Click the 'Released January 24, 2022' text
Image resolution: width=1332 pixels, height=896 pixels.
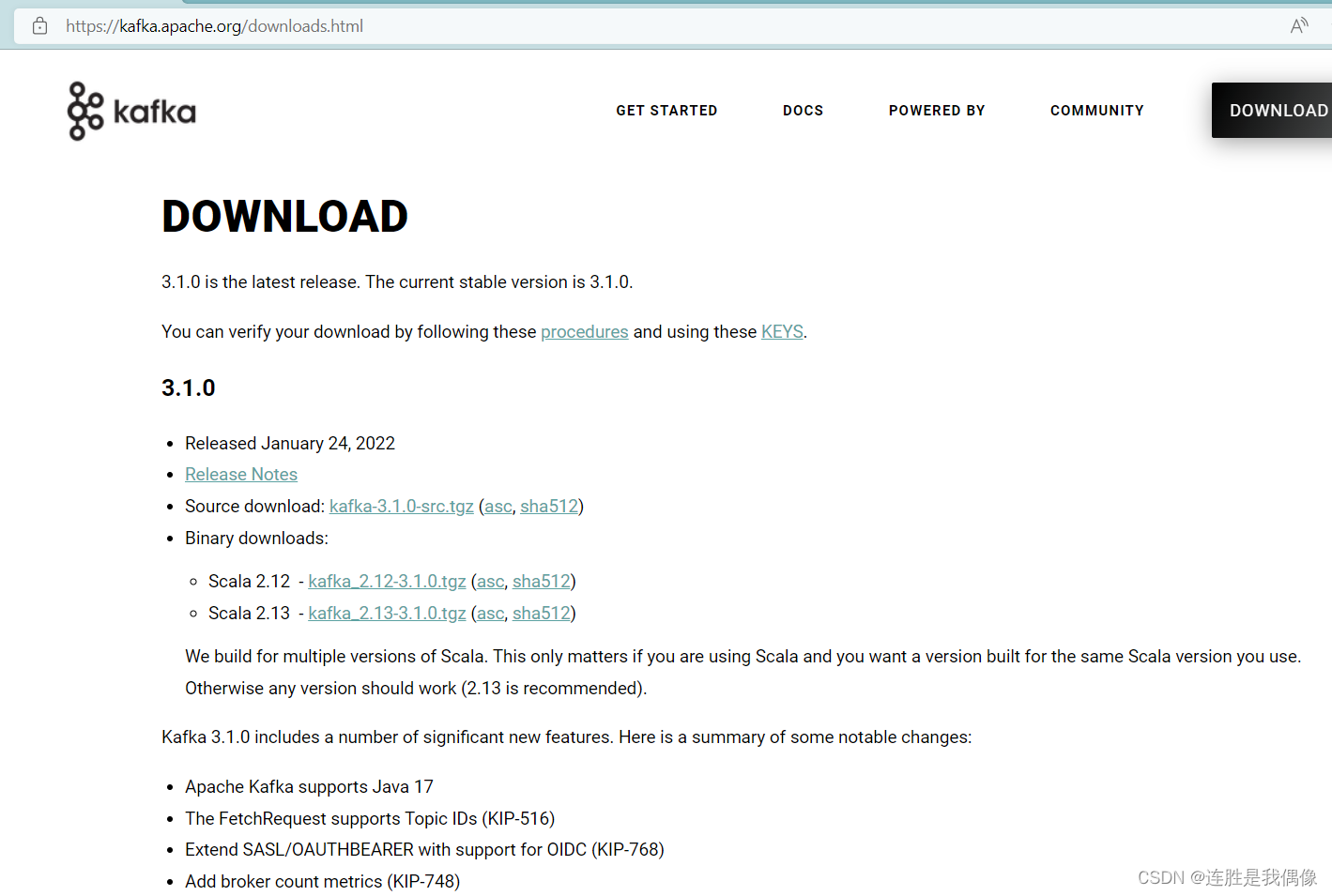(x=290, y=444)
